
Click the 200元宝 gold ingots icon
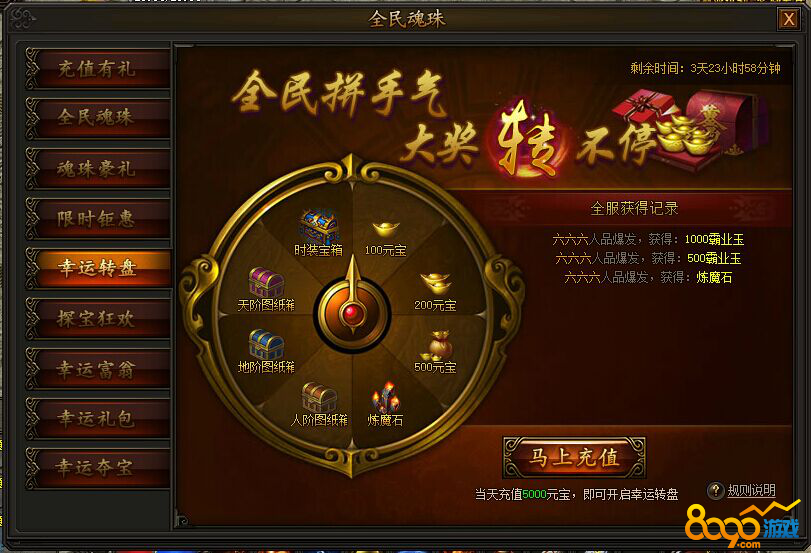click(435, 283)
